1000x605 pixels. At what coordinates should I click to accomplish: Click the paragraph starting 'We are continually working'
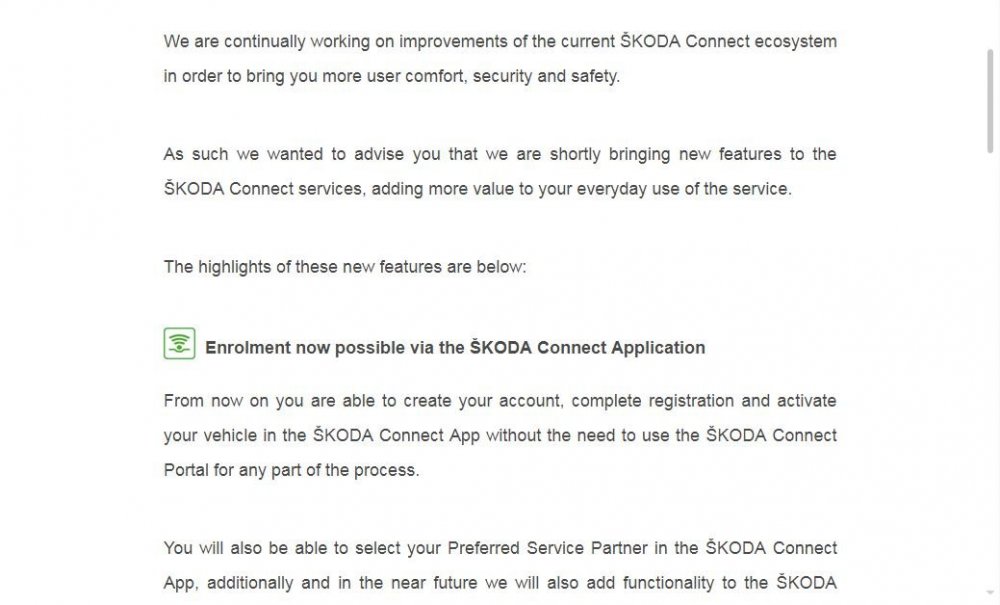500,59
